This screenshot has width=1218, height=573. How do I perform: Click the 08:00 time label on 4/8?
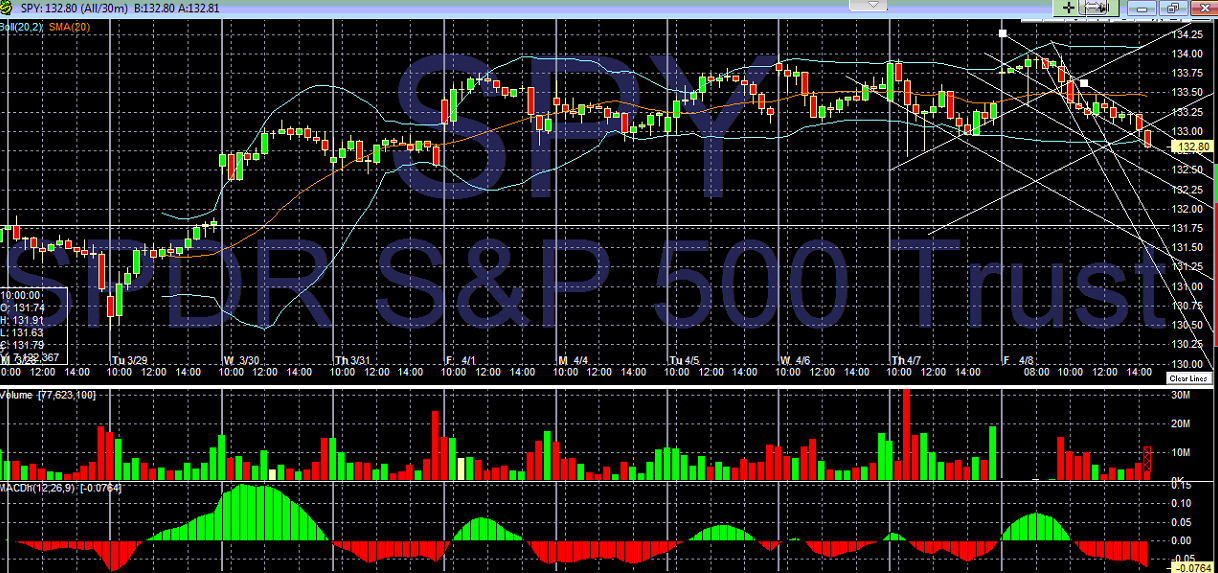coord(1036,371)
